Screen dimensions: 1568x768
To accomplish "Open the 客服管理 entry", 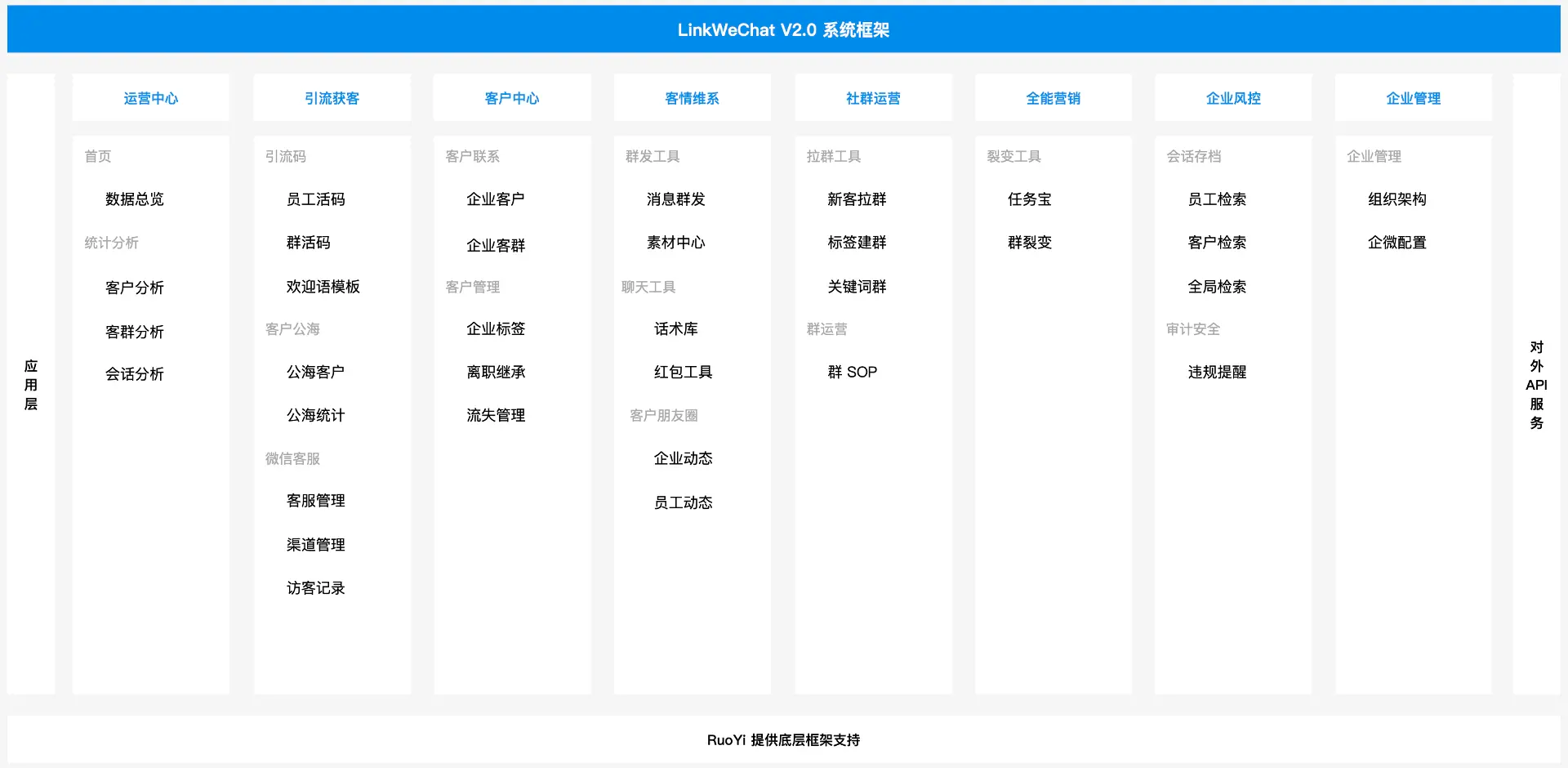I will click(x=316, y=501).
